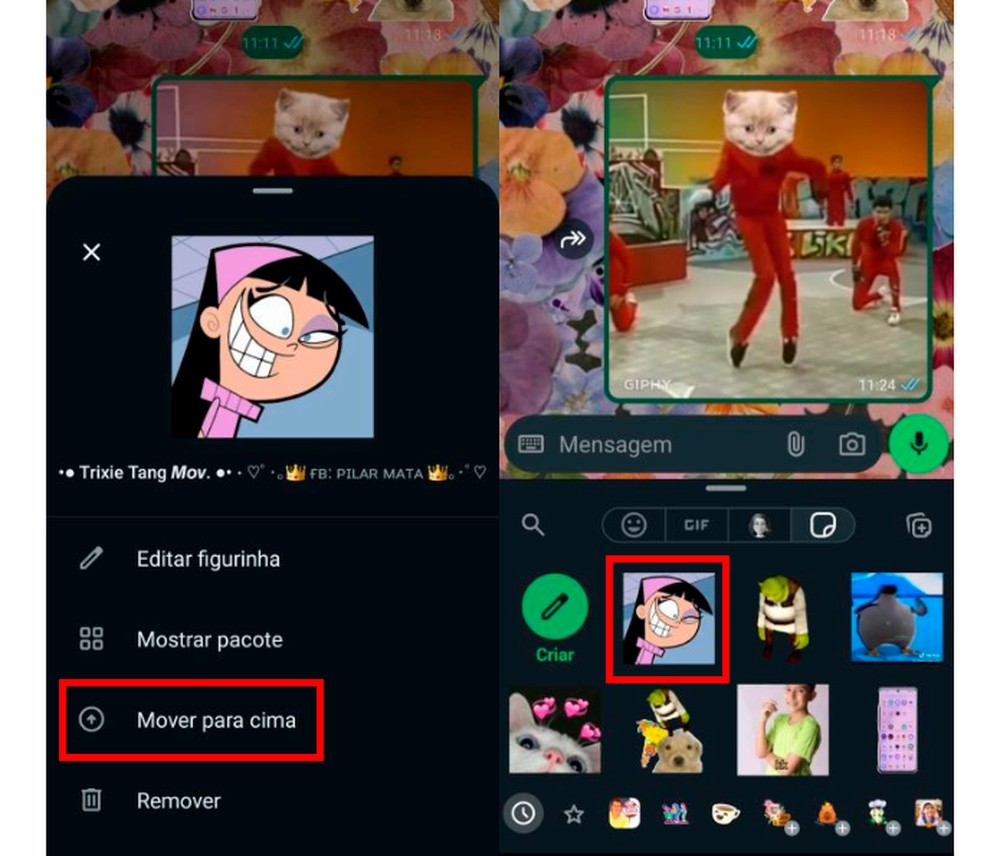Screen dimensions: 1000x856
Task: Search stickers with magnifier icon
Action: point(533,526)
